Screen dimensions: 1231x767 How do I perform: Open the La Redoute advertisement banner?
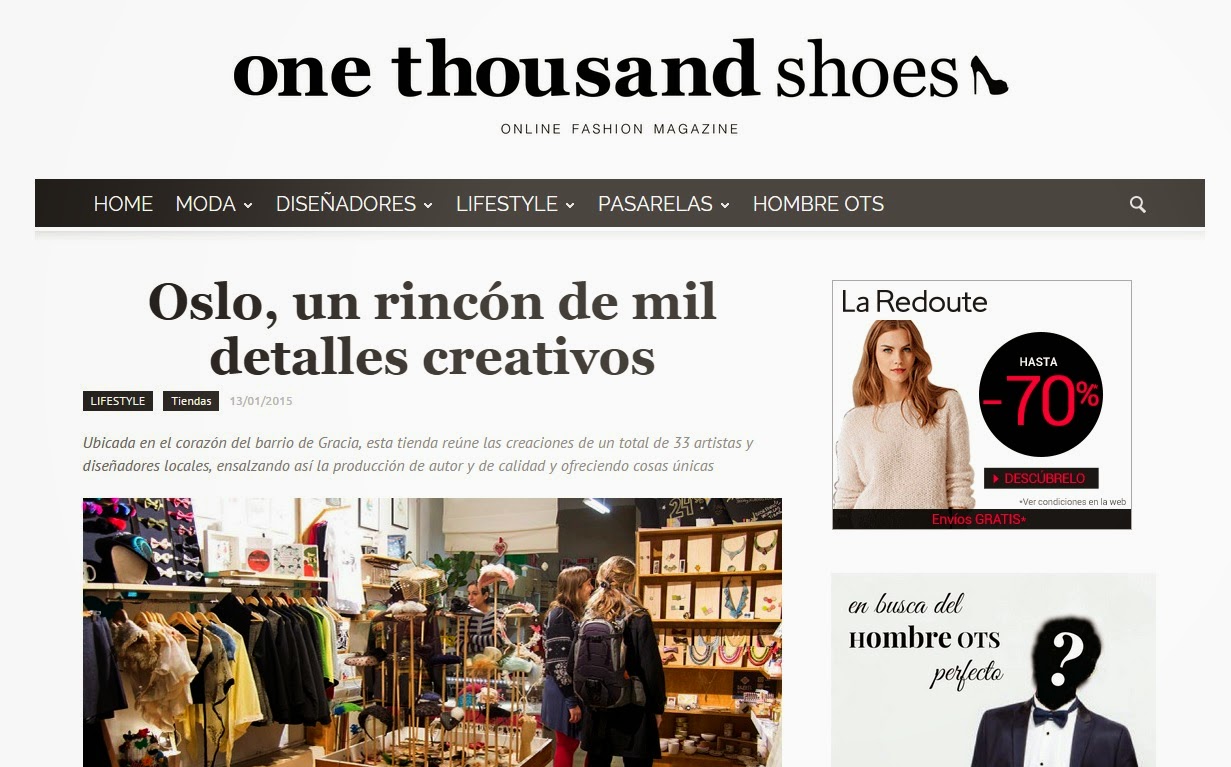(x=982, y=404)
